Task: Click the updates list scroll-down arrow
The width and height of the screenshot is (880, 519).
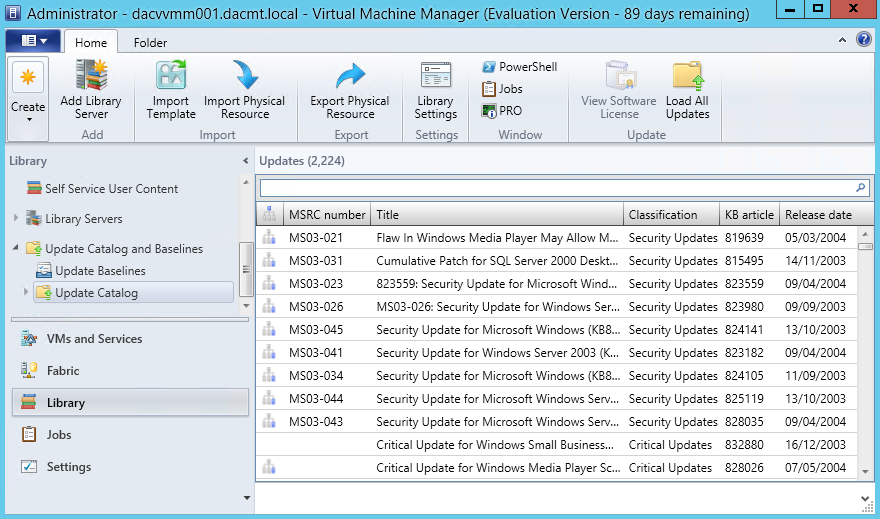Action: click(x=865, y=472)
